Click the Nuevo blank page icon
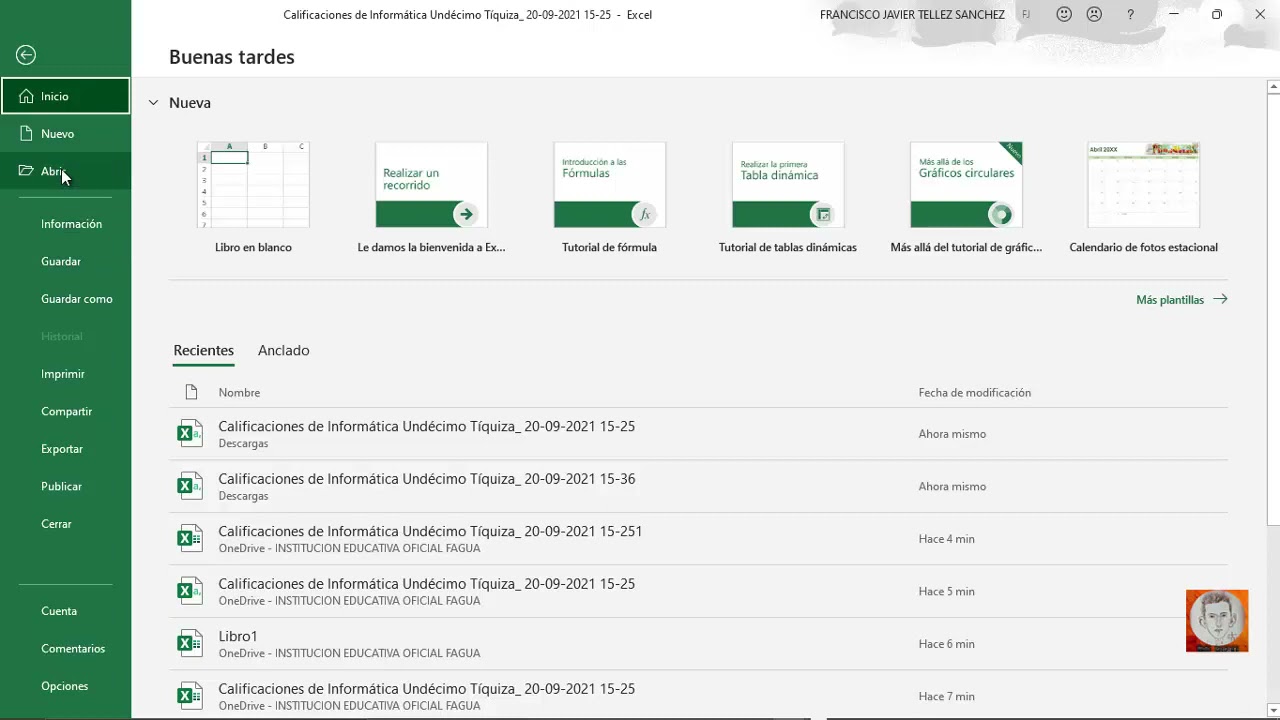 tap(26, 133)
